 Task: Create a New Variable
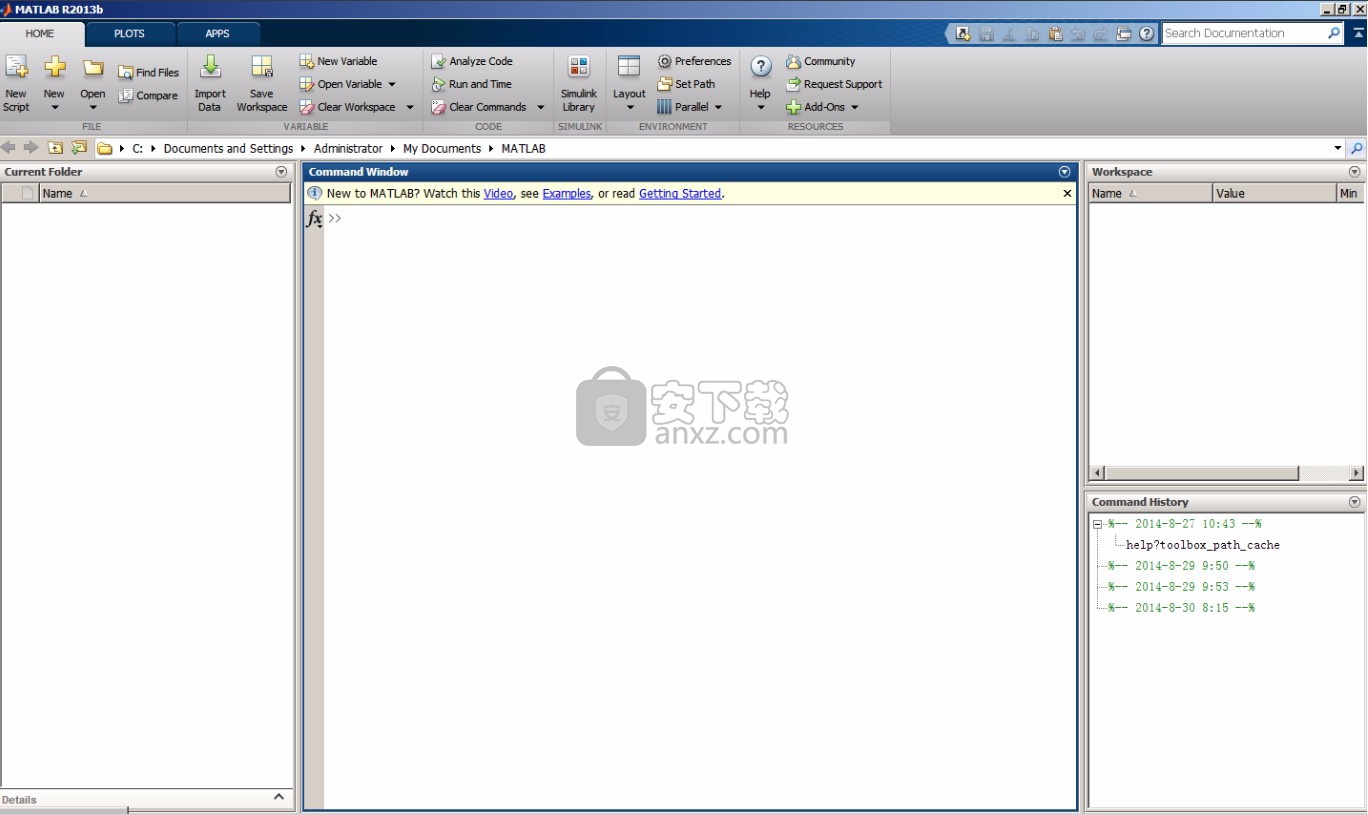(x=338, y=61)
